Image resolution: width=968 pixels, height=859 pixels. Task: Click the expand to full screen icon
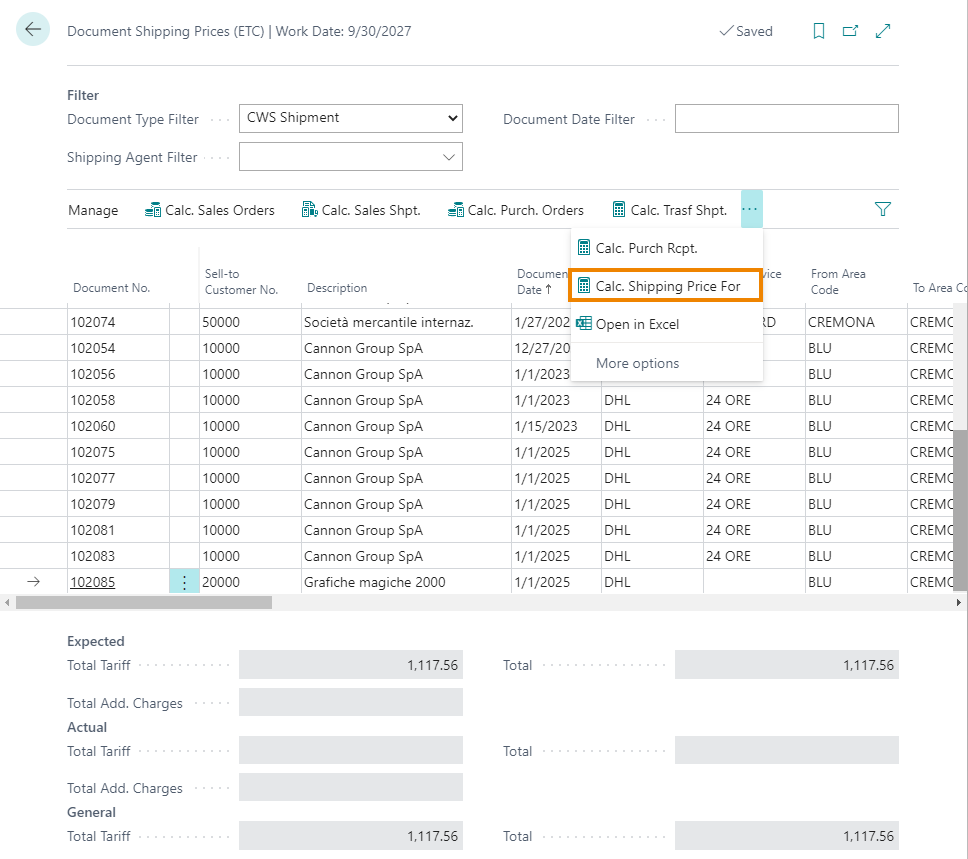883,31
